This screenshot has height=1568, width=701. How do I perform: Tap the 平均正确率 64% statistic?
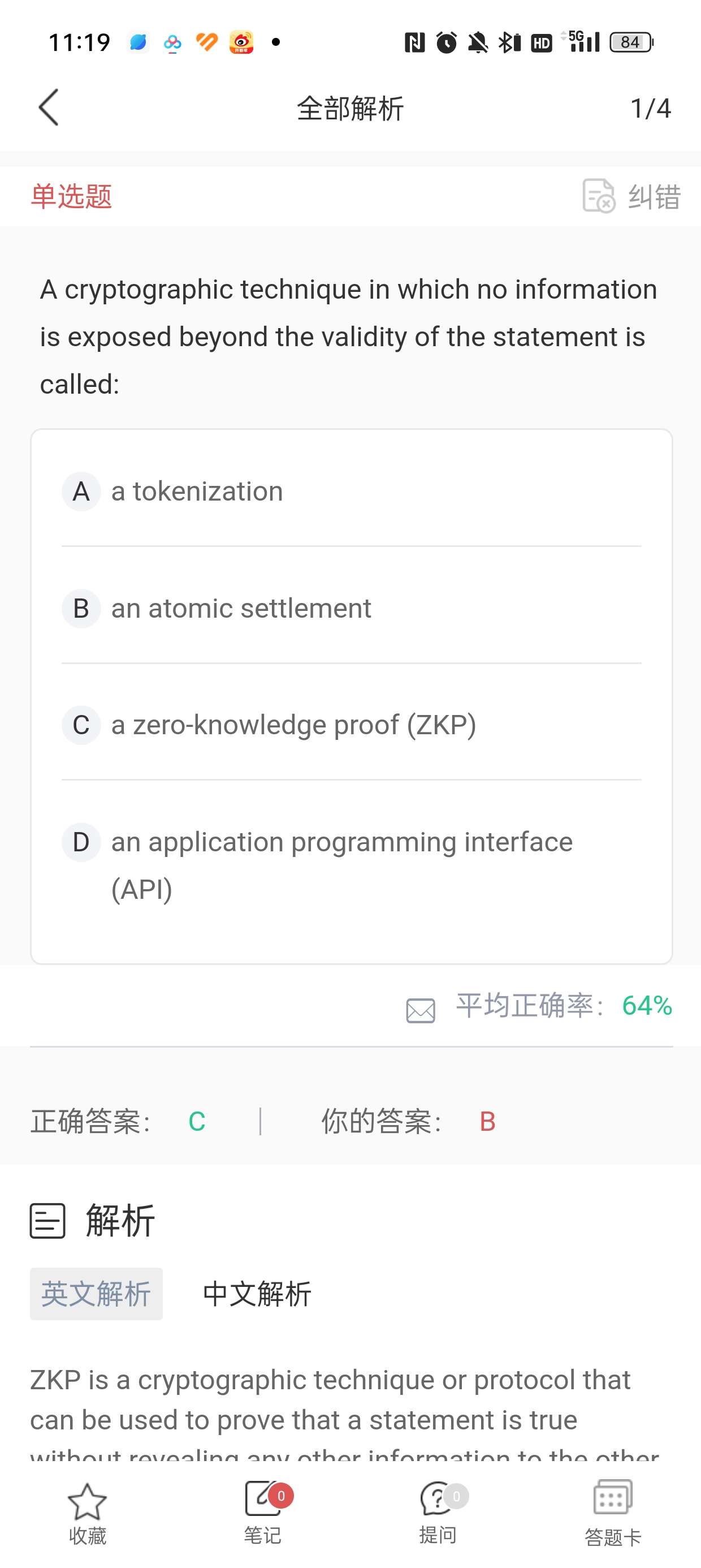(x=564, y=1006)
